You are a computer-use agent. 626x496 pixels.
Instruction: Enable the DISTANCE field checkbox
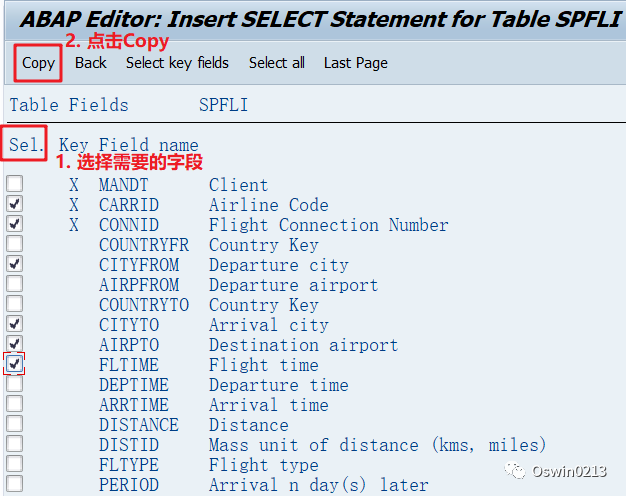(x=15, y=424)
